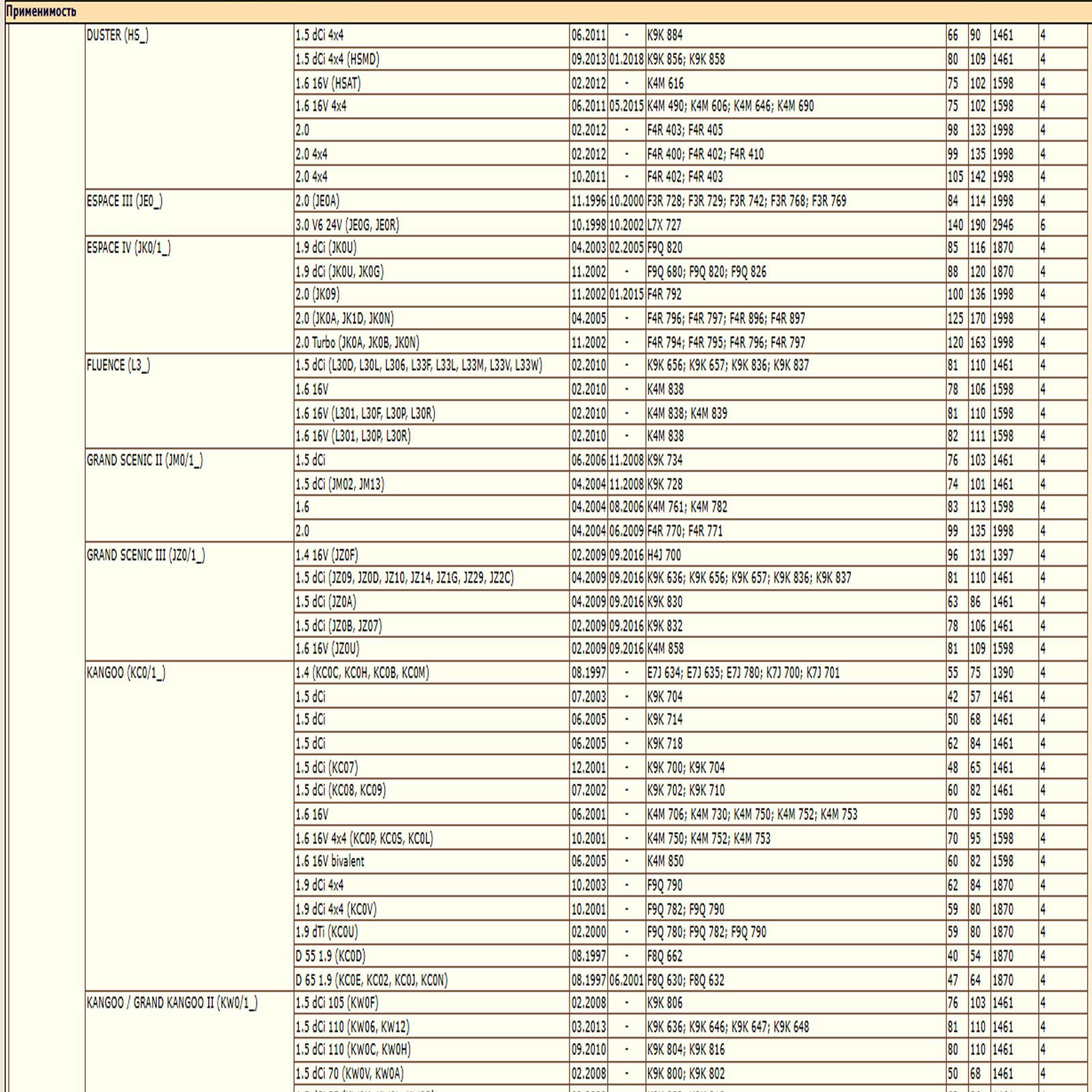This screenshot has width=1092, height=1092.
Task: Click the ESPACE III (JE0_) model cell
Action: tap(124, 201)
